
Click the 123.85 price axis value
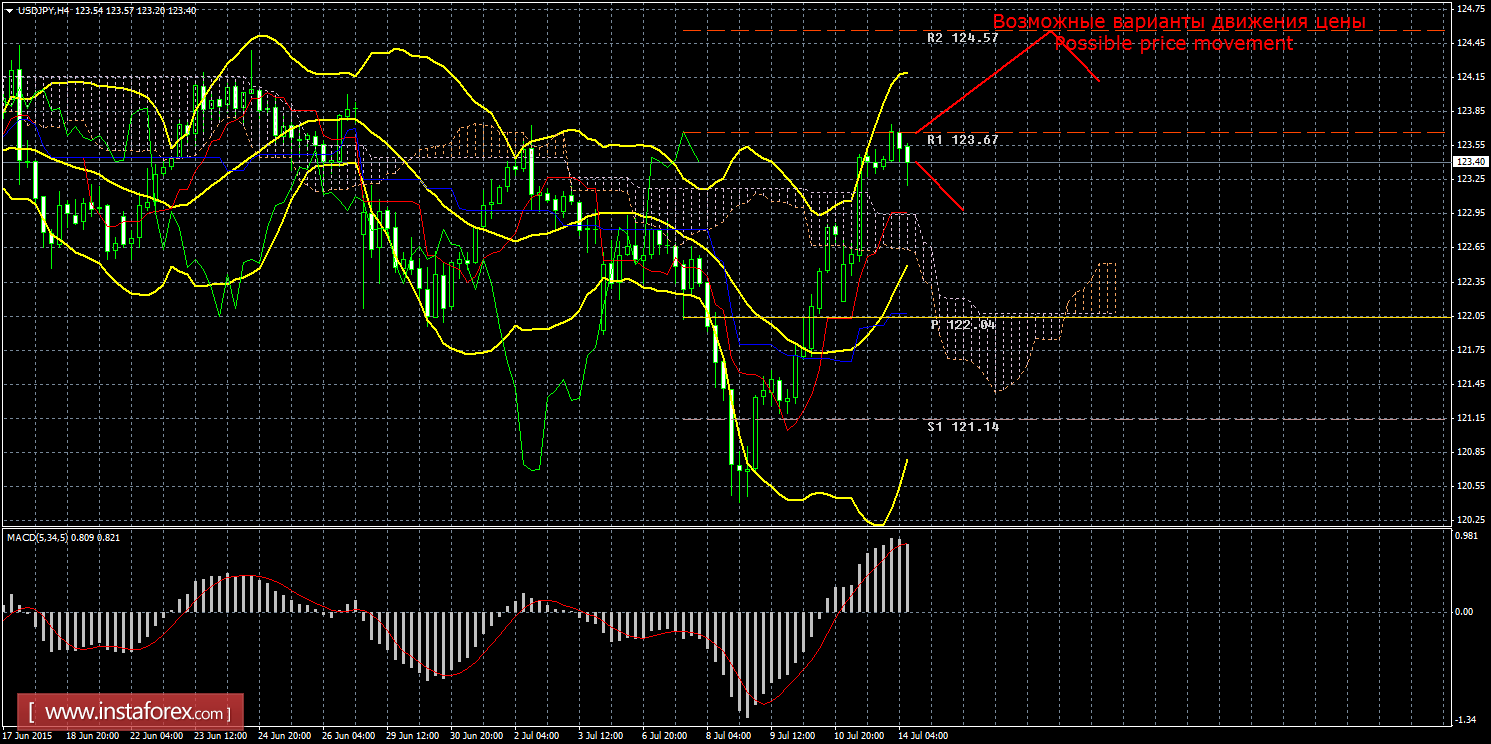pos(1470,112)
